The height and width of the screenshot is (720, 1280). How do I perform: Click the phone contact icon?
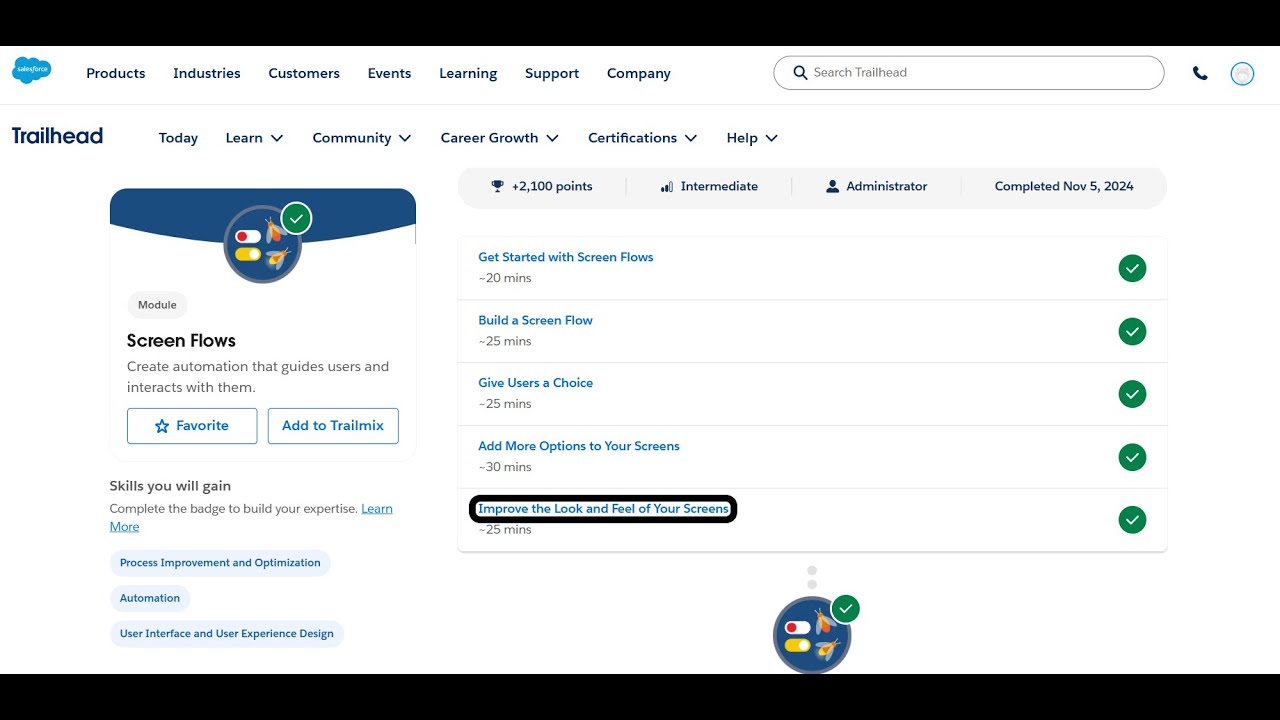pyautogui.click(x=1200, y=73)
